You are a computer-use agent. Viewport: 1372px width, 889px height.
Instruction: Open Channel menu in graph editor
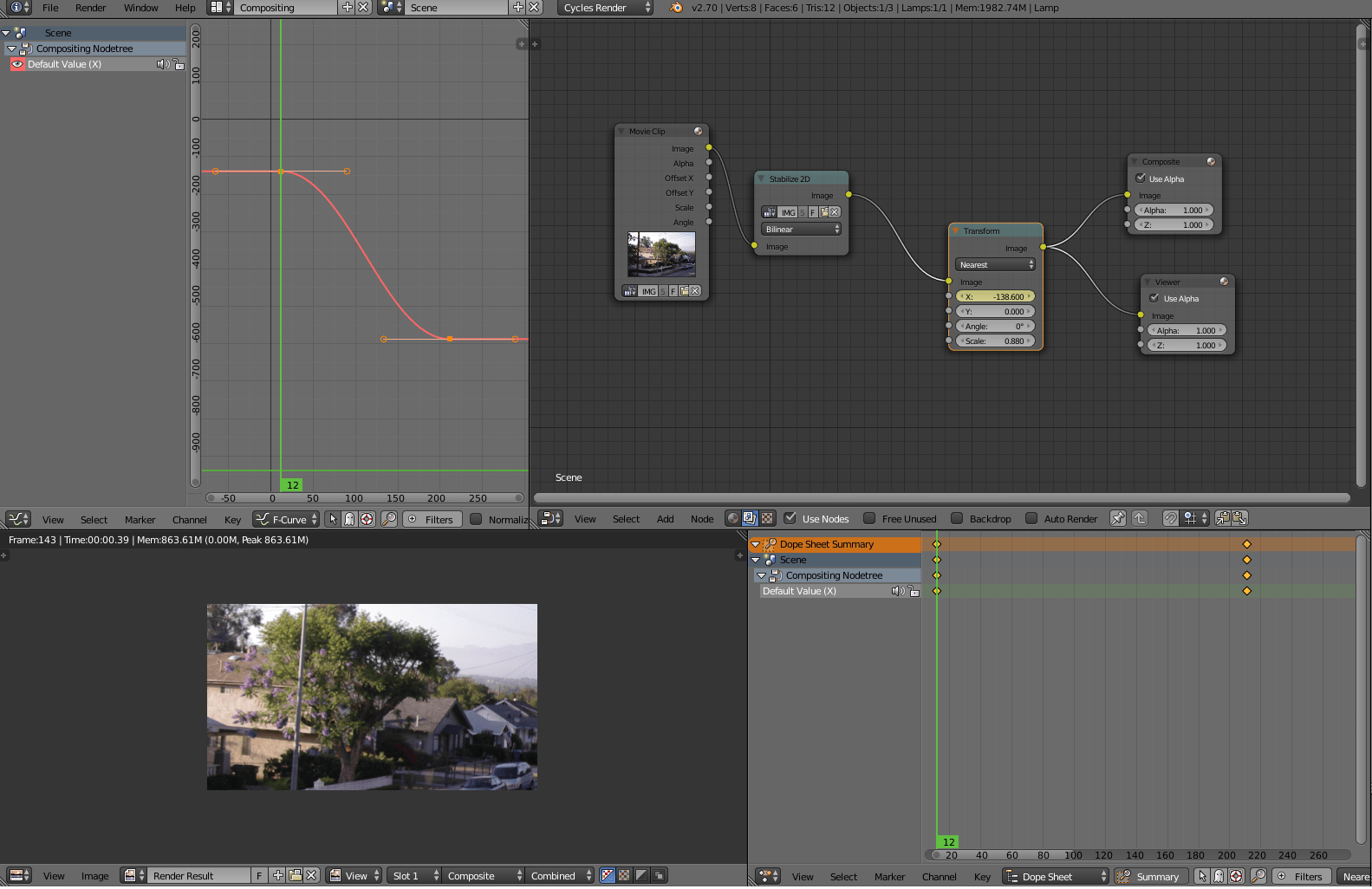point(189,520)
